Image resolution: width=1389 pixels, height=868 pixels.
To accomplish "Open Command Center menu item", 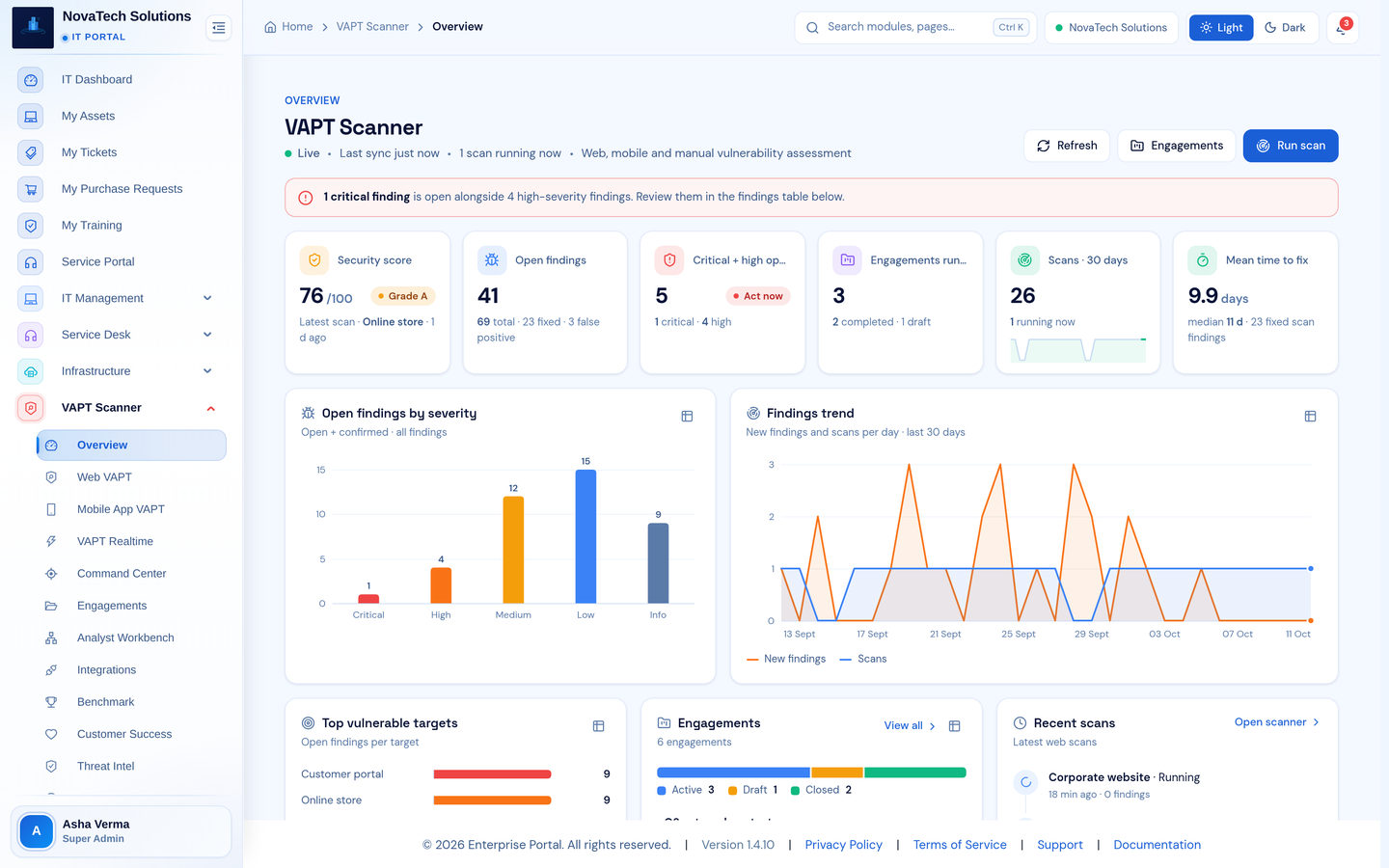I will click(131, 574).
